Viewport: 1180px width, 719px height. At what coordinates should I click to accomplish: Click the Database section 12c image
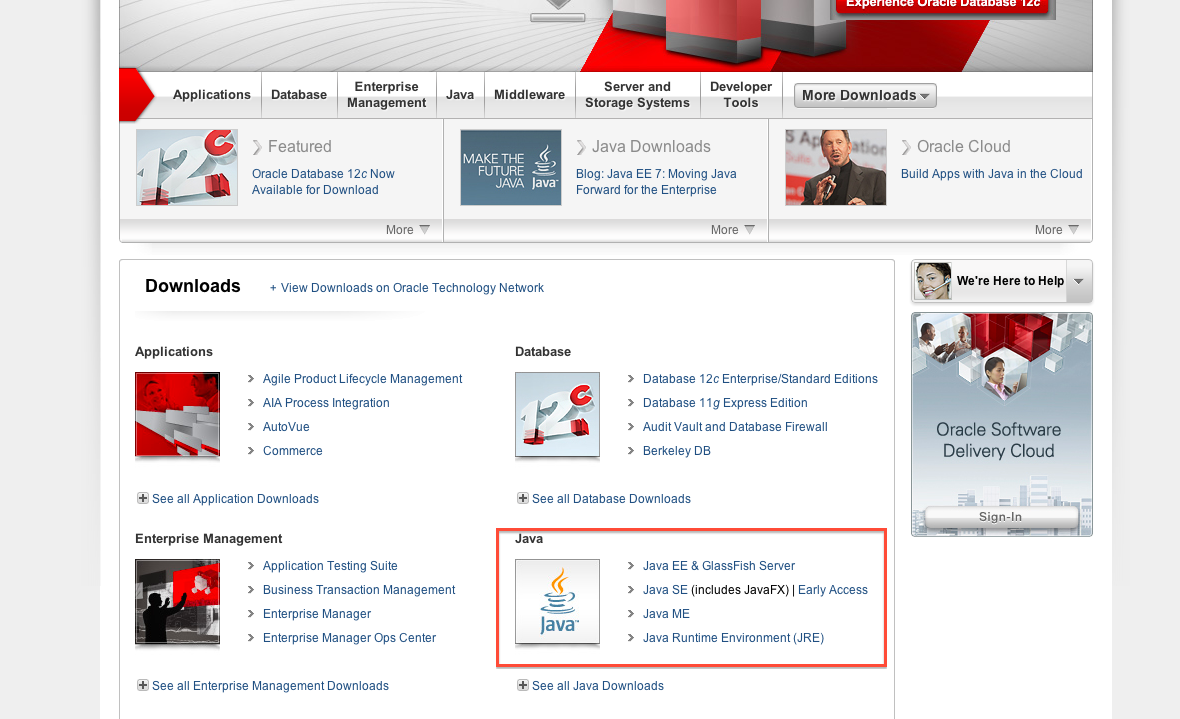click(x=558, y=414)
